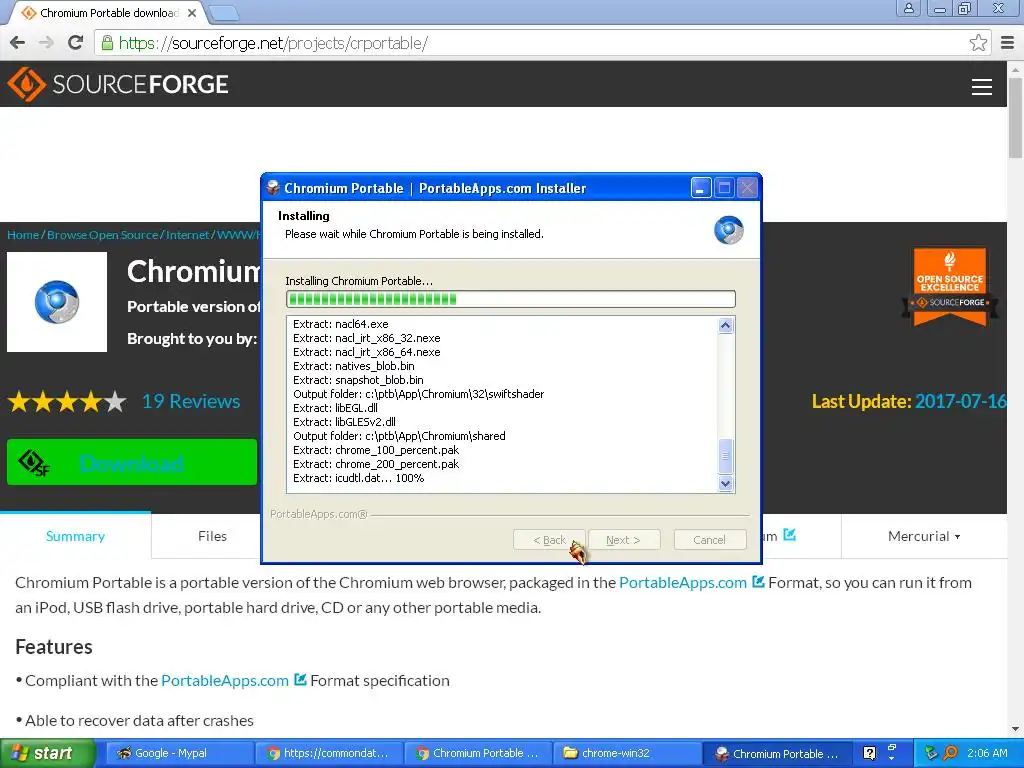Click the help question mark tray icon

(x=869, y=753)
